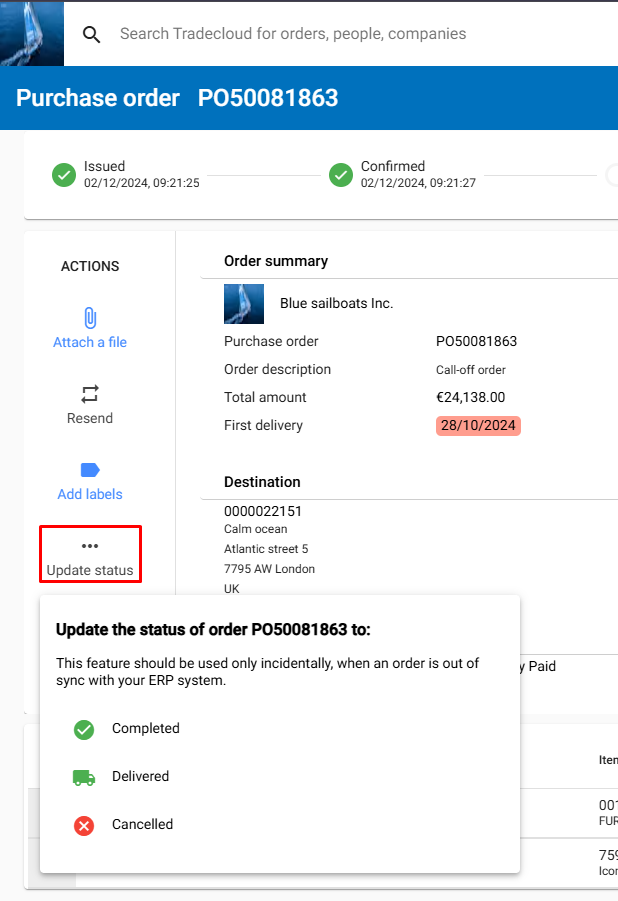Click the search magnifier icon
The width and height of the screenshot is (618, 901).
pos(91,34)
